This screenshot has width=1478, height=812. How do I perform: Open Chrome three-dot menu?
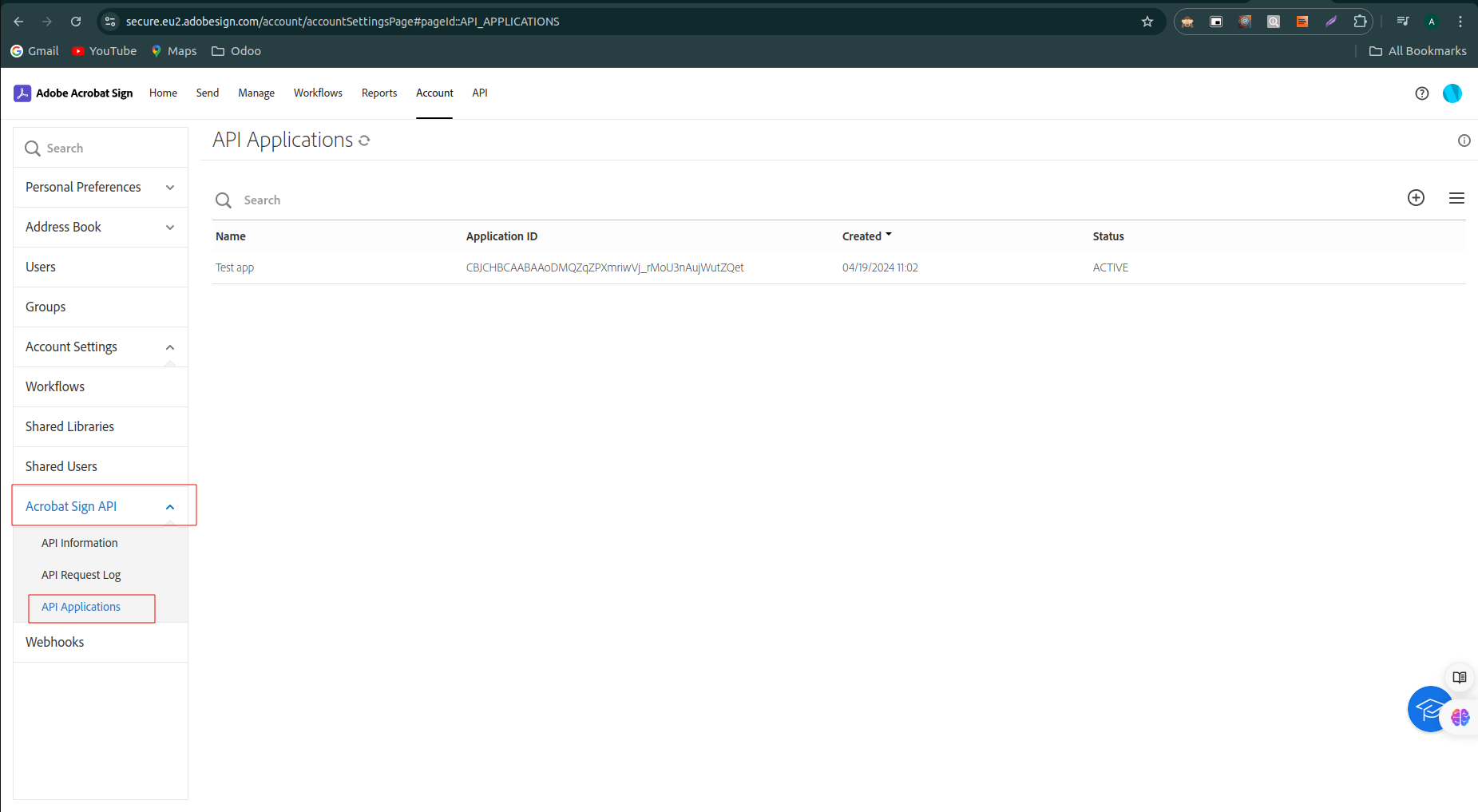1460,22
